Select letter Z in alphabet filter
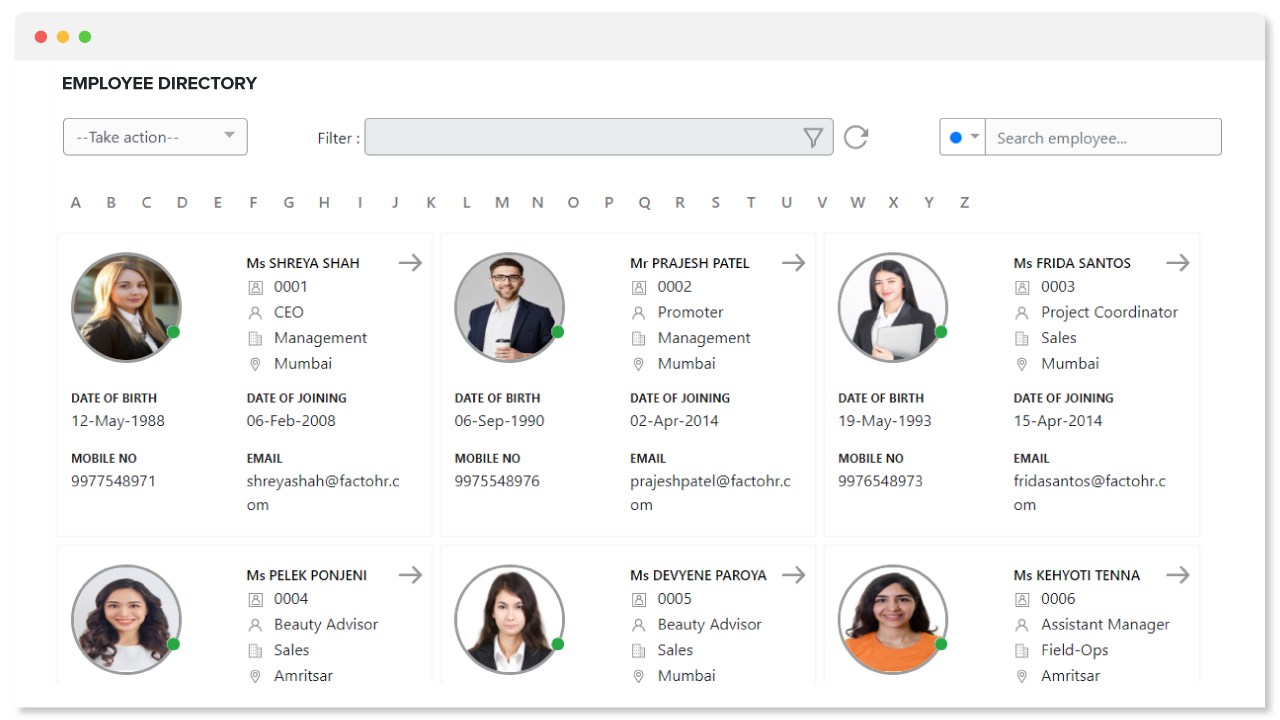Viewport: 1280px width, 720px height. [x=964, y=203]
